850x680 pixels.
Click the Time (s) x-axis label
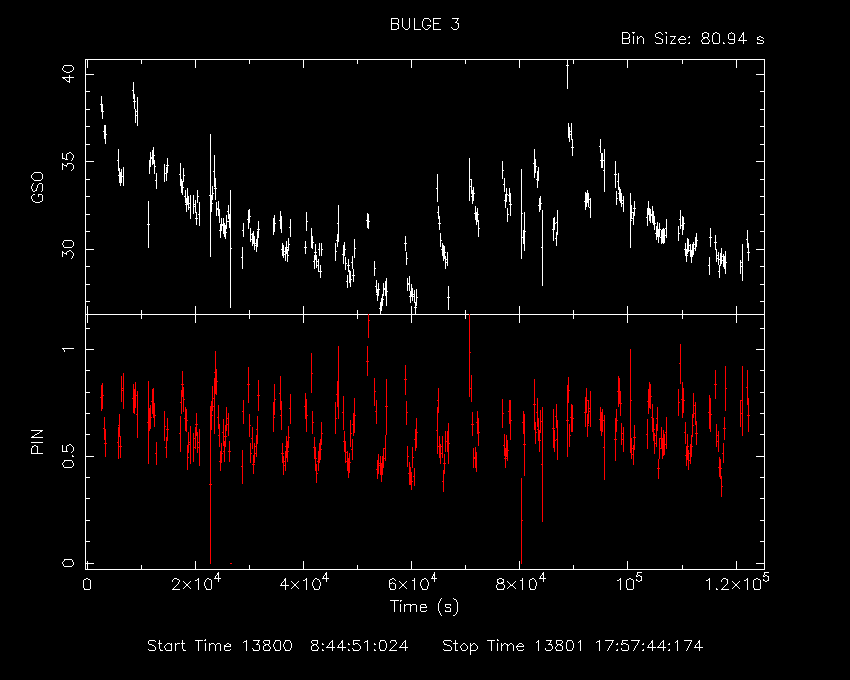424,606
